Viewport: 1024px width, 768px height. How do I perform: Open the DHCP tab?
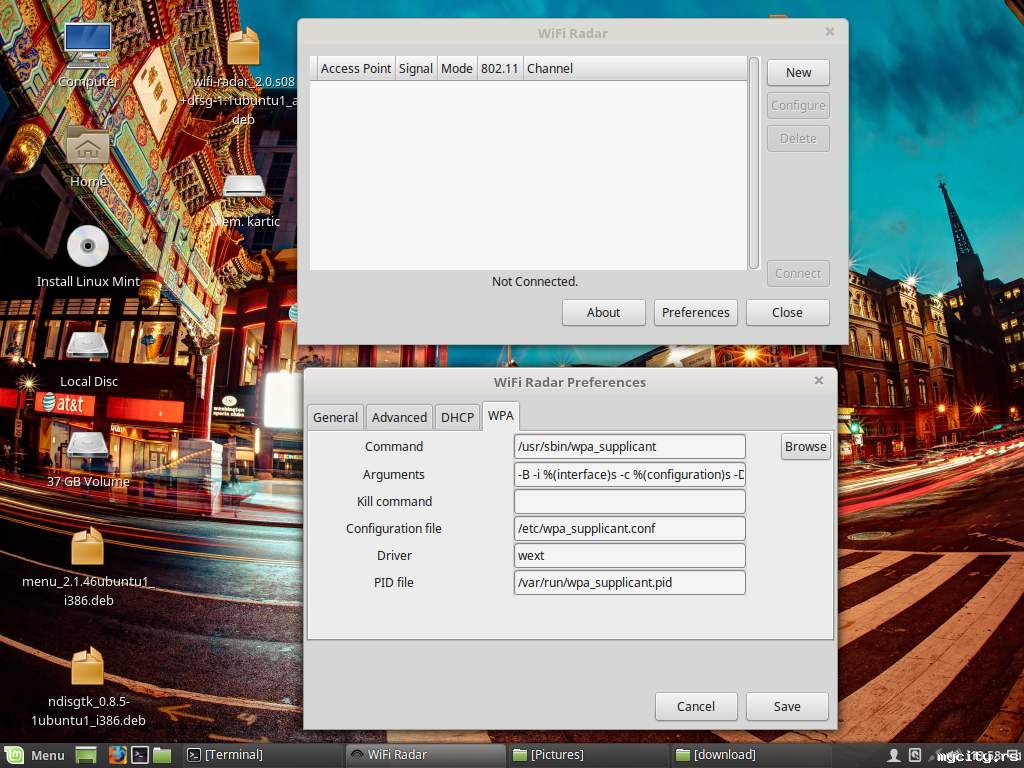tap(457, 417)
